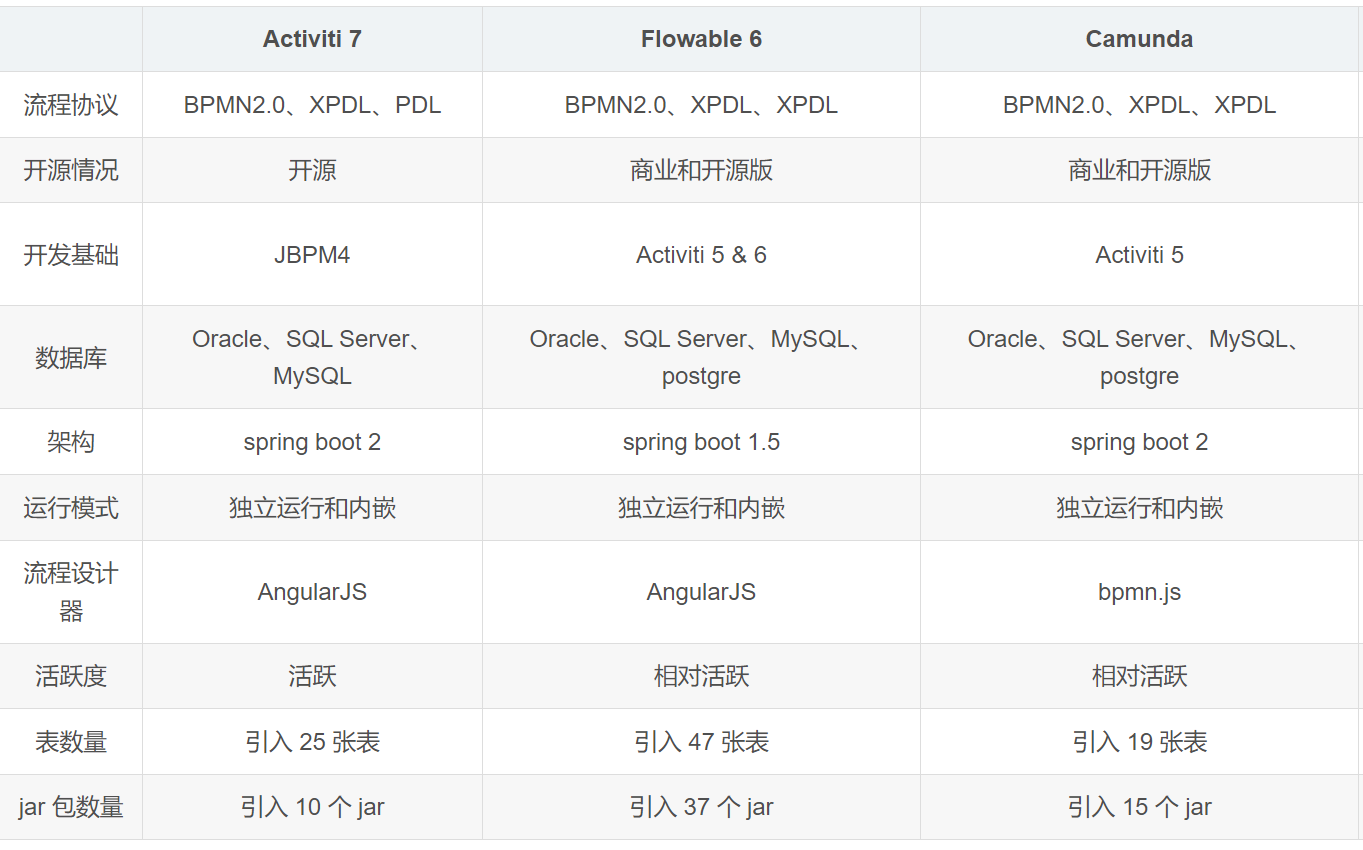Image resolution: width=1363 pixels, height=850 pixels.
Task: Click Camunda's "BPMN2.0、XPDL、XPDL" protocol cell
Action: [x=1139, y=105]
